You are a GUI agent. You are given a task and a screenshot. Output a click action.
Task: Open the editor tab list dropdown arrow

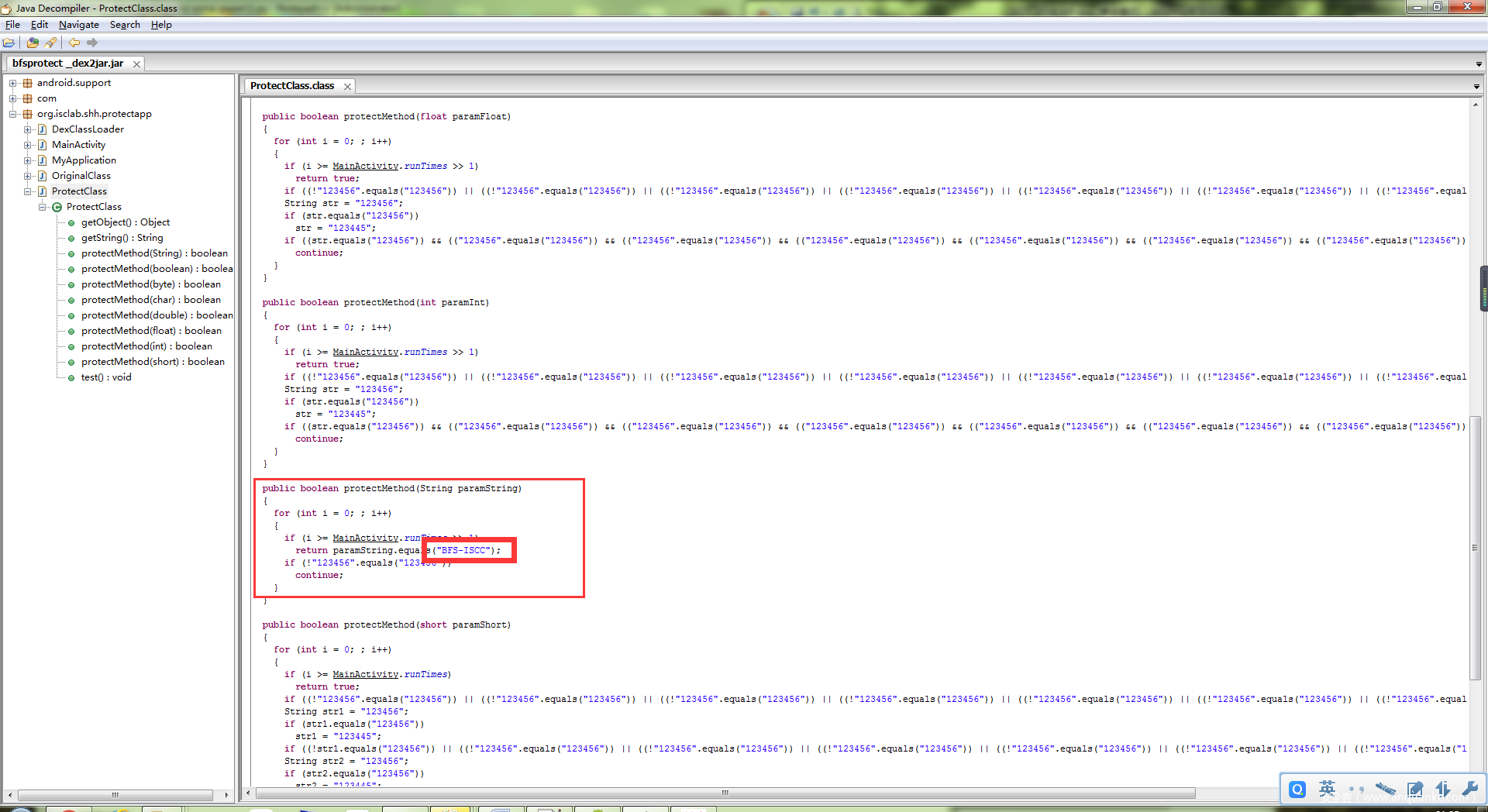click(x=1476, y=86)
